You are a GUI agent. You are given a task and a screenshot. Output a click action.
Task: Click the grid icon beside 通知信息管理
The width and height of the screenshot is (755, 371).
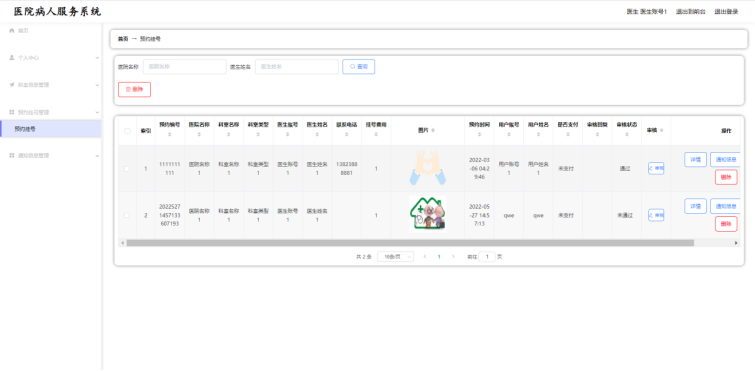coord(12,155)
